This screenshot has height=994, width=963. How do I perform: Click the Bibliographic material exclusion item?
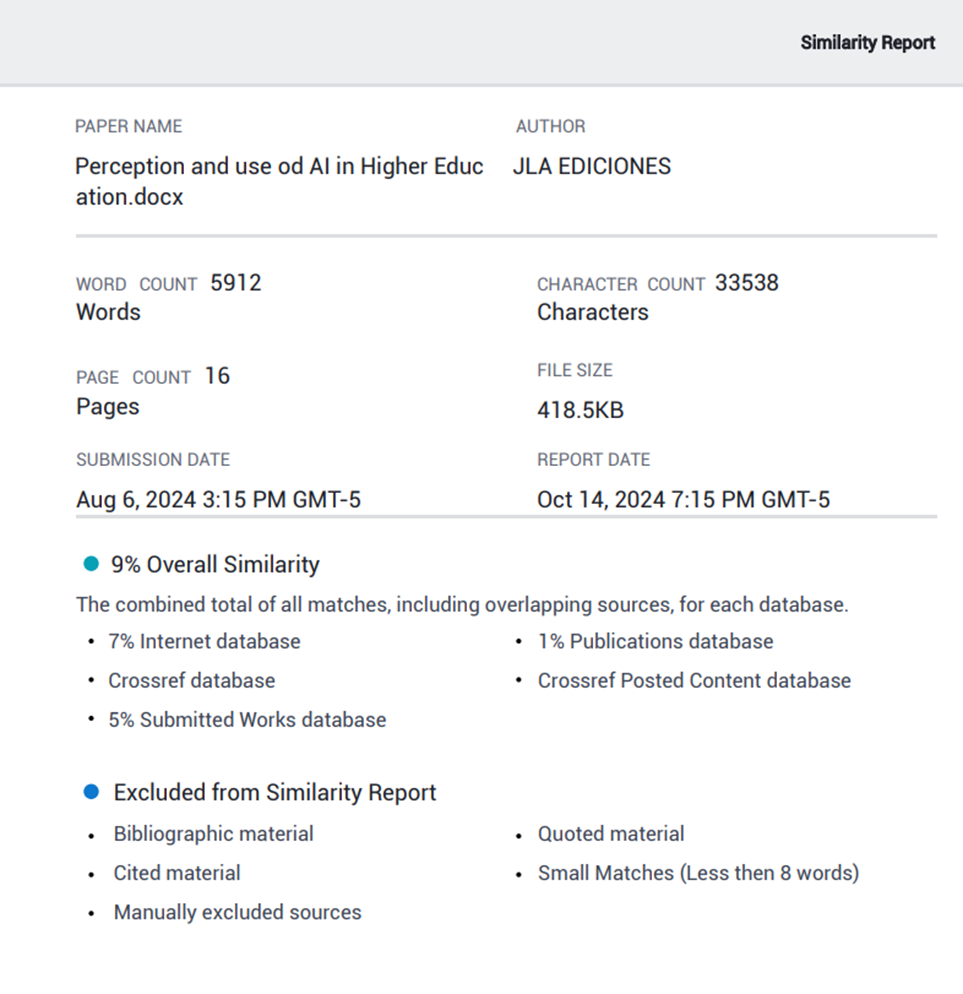click(x=213, y=833)
